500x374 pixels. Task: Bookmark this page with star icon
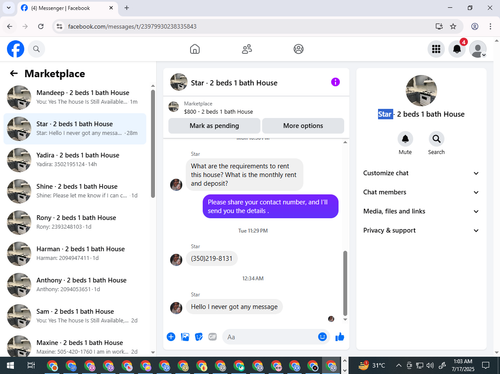453,26
